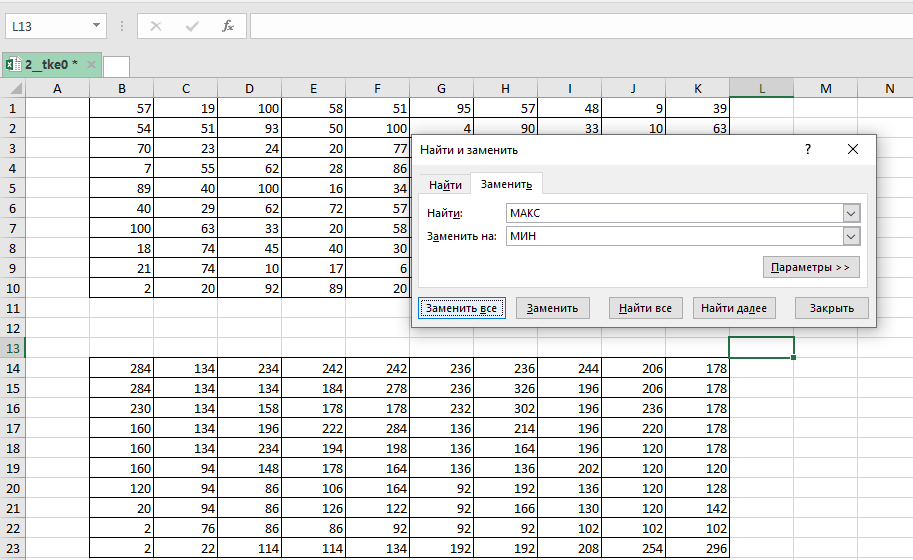The width and height of the screenshot is (913, 560).
Task: Click the Enter checkmark icon in formula bar
Action: (x=192, y=26)
